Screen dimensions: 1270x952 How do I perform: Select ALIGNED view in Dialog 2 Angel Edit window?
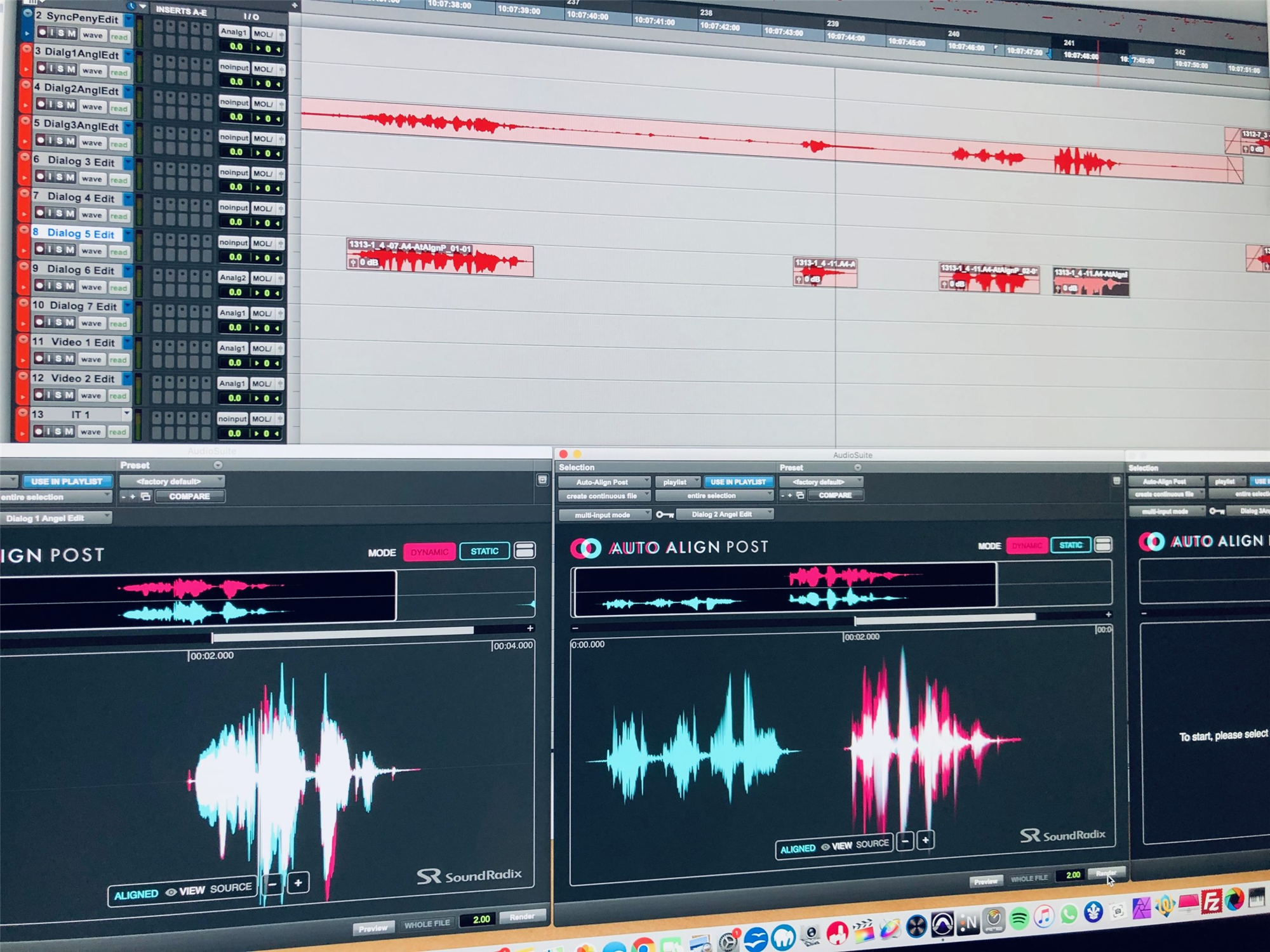pyautogui.click(x=798, y=849)
